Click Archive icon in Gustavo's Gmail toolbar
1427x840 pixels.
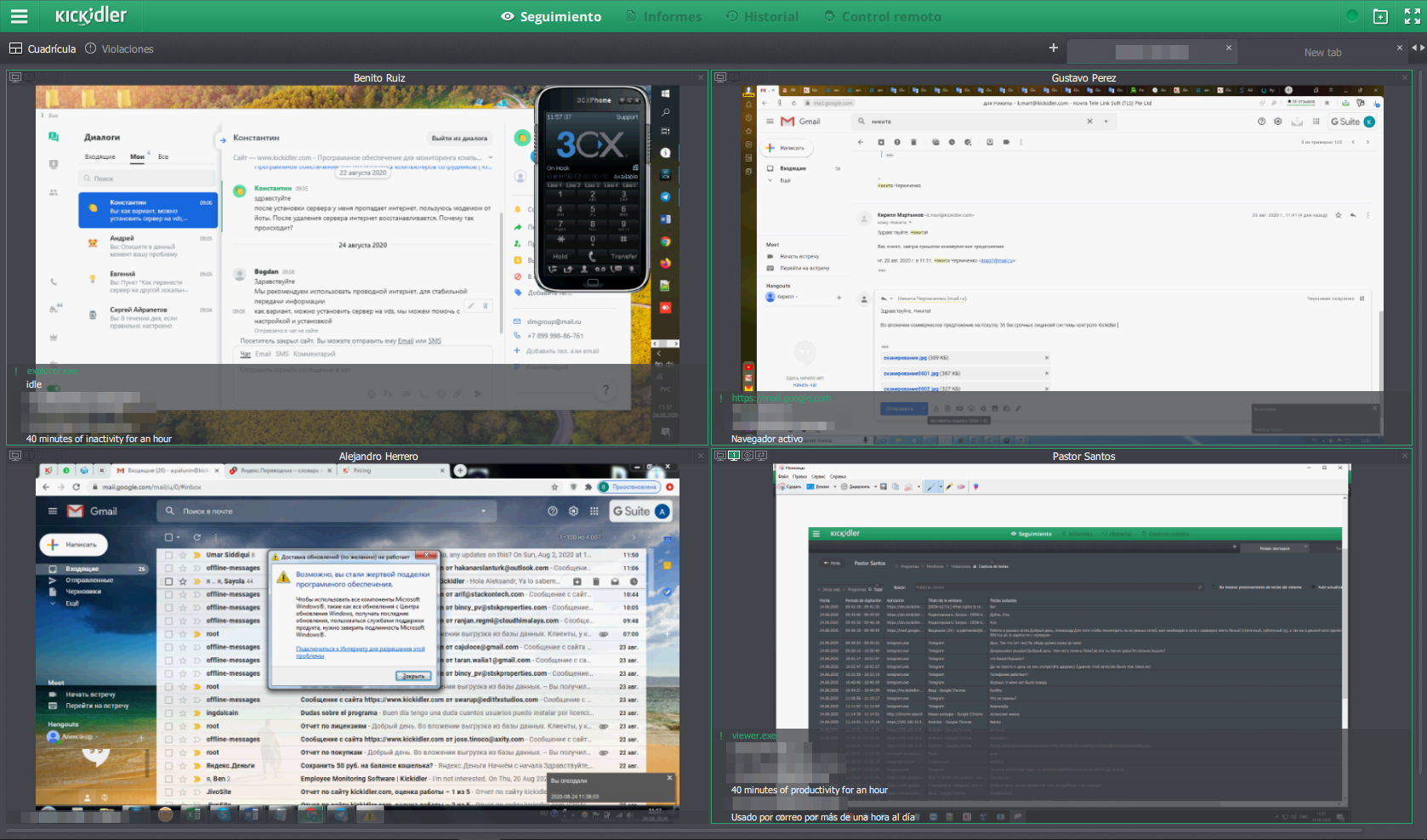[881, 142]
